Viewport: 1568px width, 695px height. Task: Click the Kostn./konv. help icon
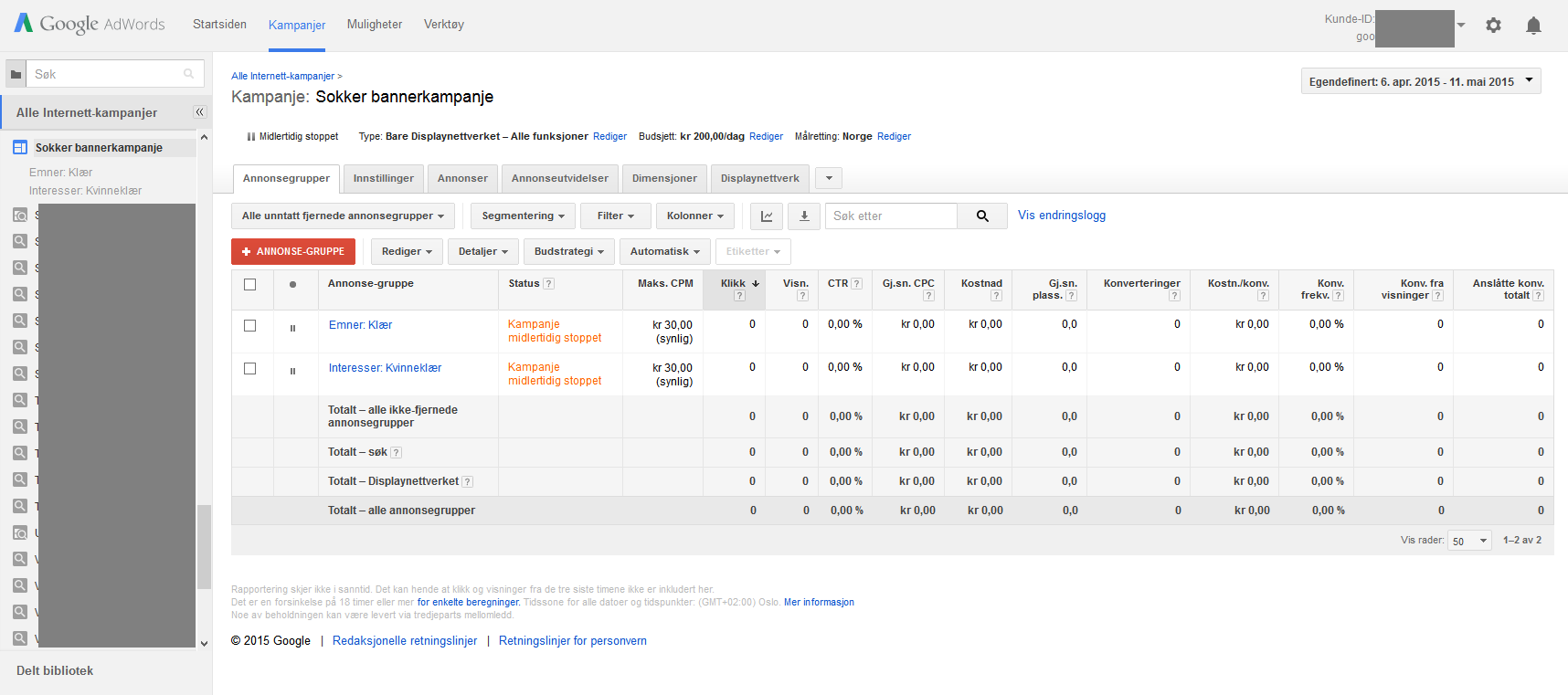(x=1264, y=295)
